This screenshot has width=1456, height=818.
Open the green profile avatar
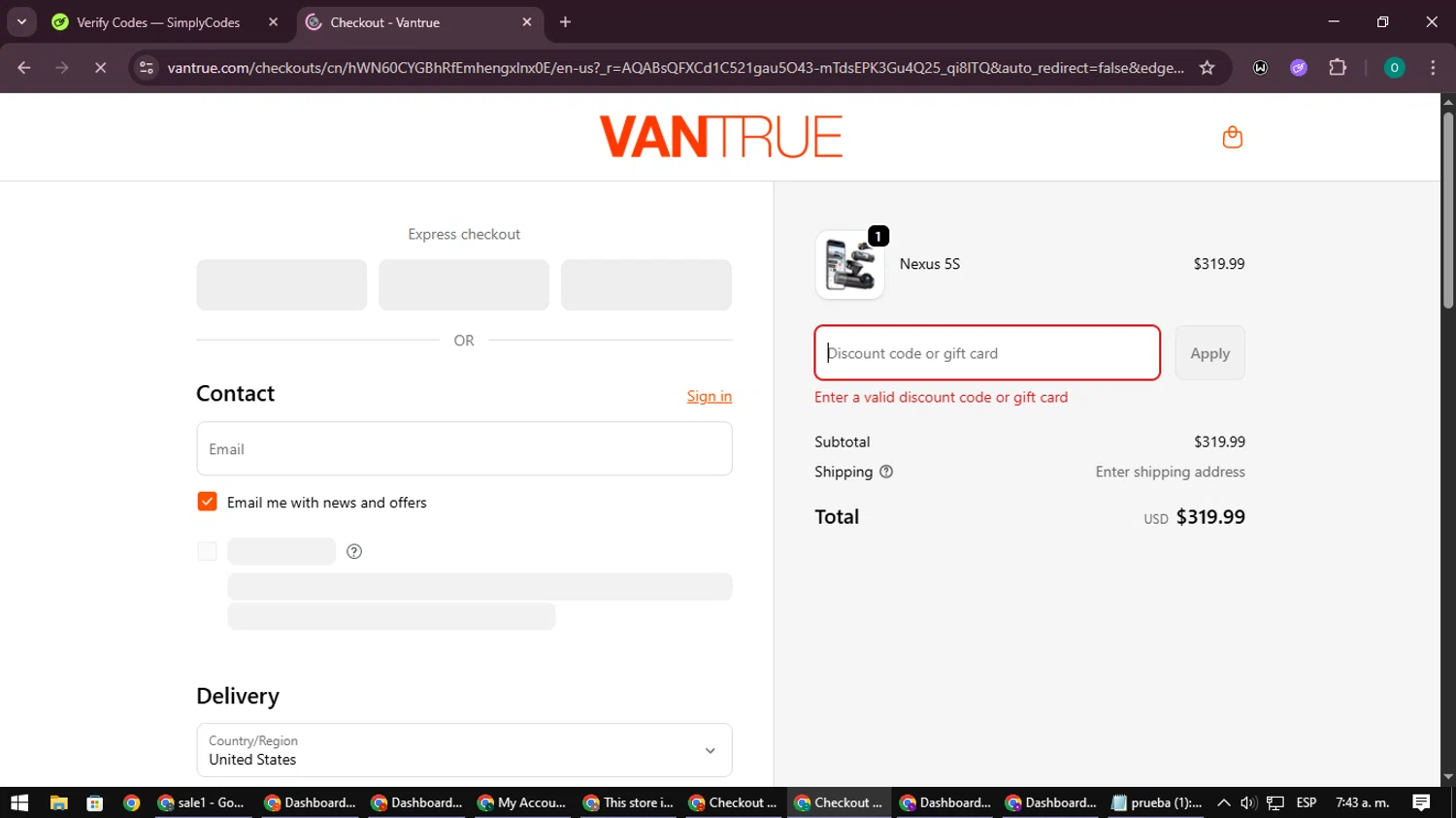click(1394, 68)
